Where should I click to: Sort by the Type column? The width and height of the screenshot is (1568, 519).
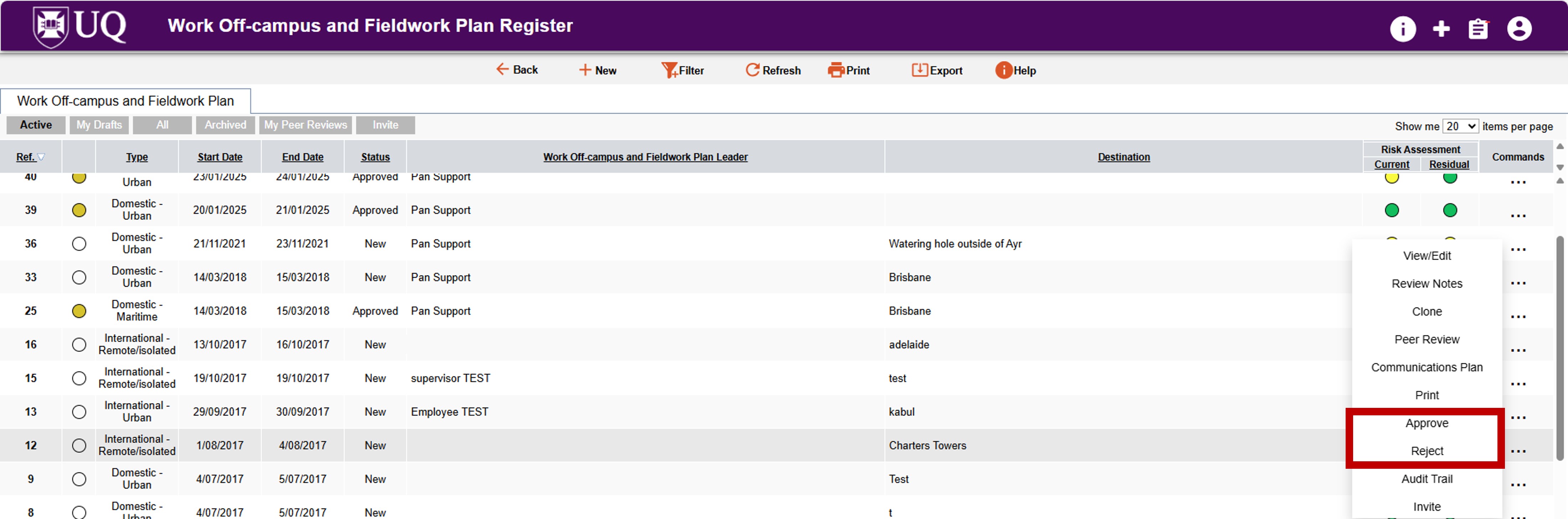(x=137, y=157)
